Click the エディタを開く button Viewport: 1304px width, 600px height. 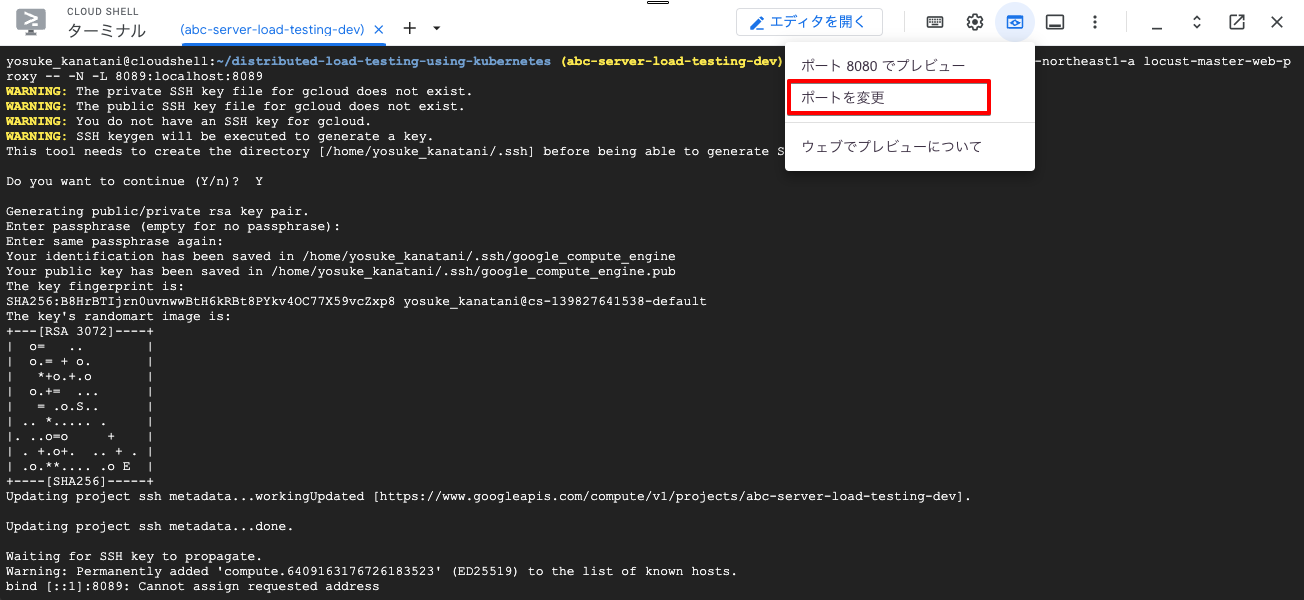tap(809, 22)
